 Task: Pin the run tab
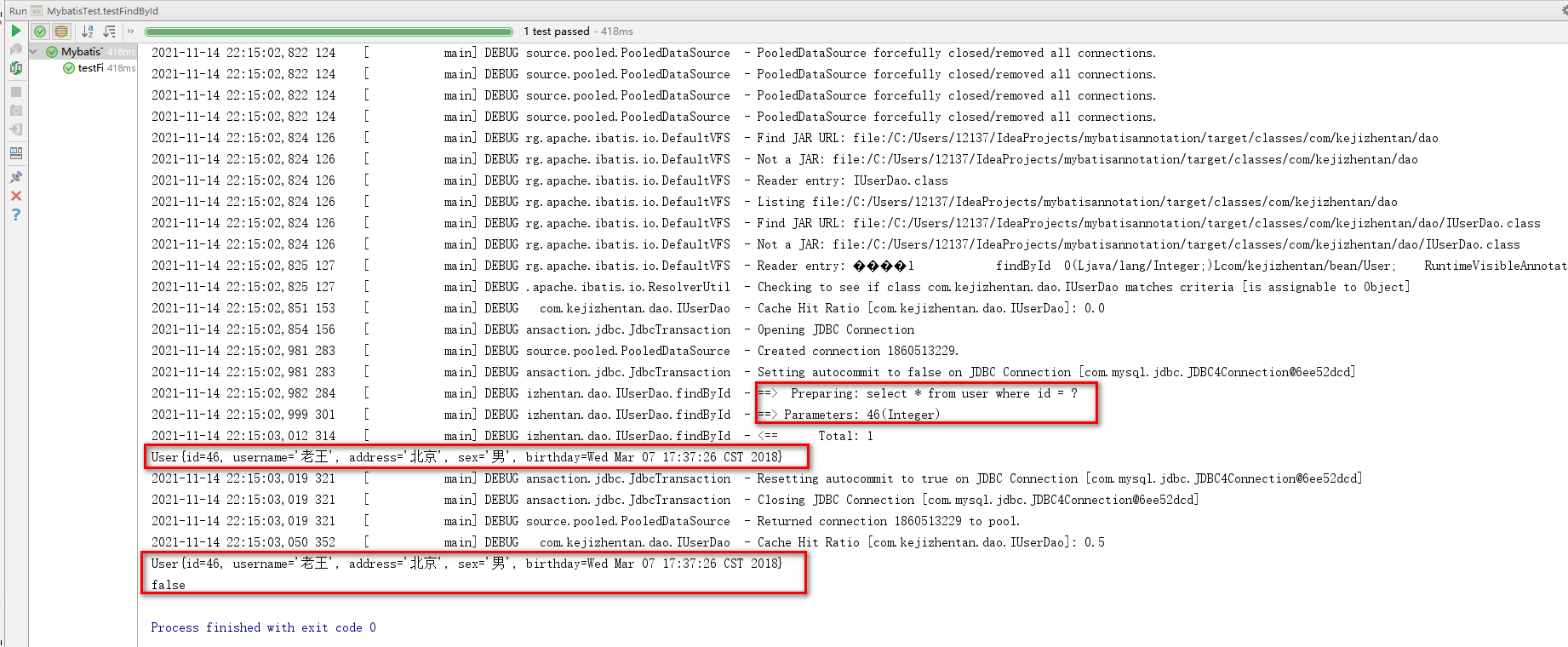(16, 177)
